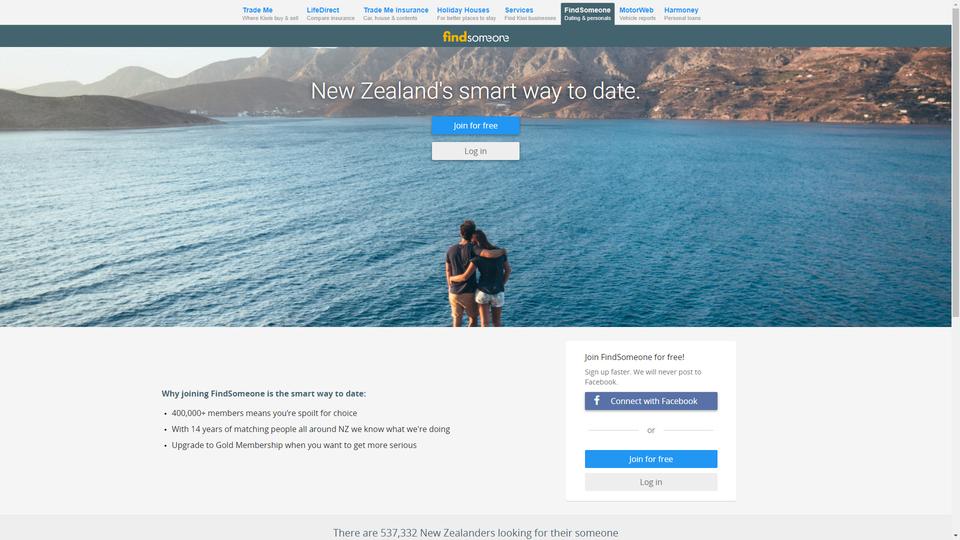Click the couple in the hero photo
960x540 pixels.
tap(477, 274)
